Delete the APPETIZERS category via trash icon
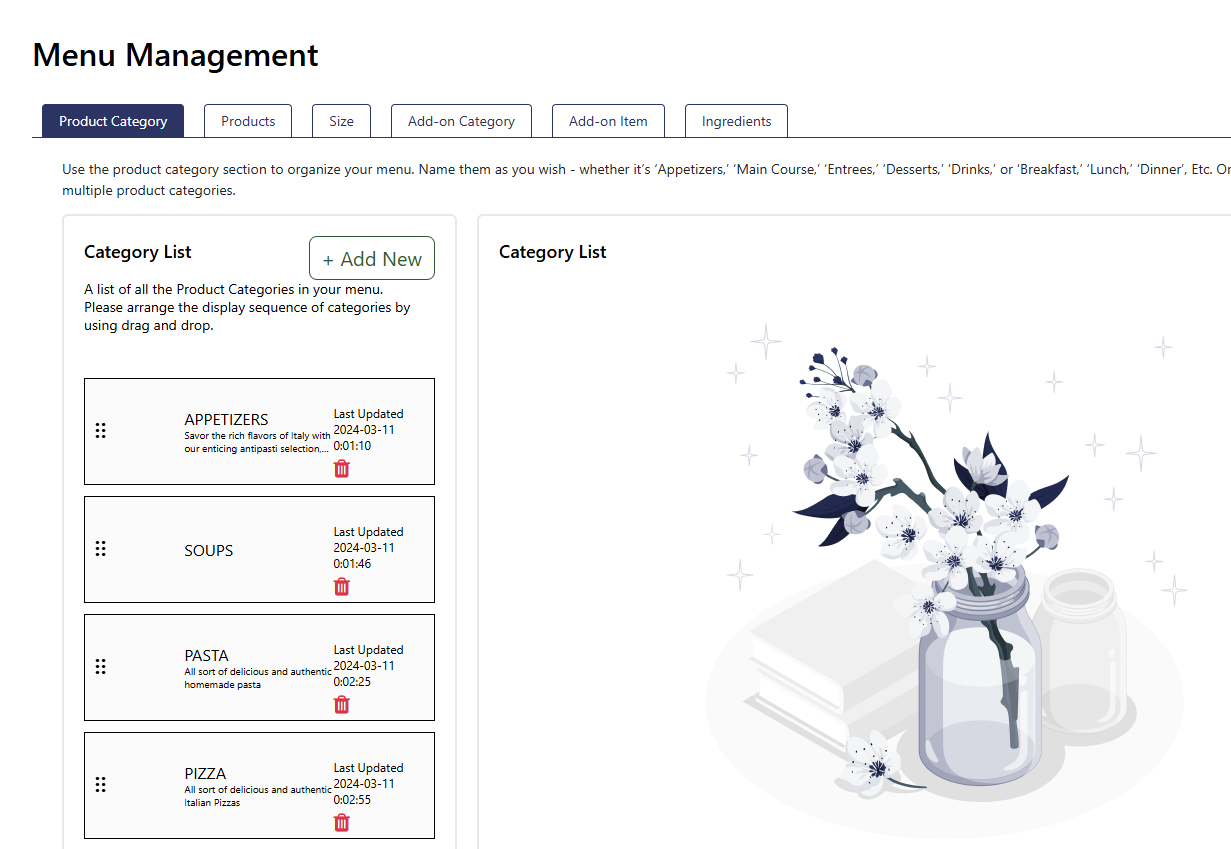 (342, 468)
